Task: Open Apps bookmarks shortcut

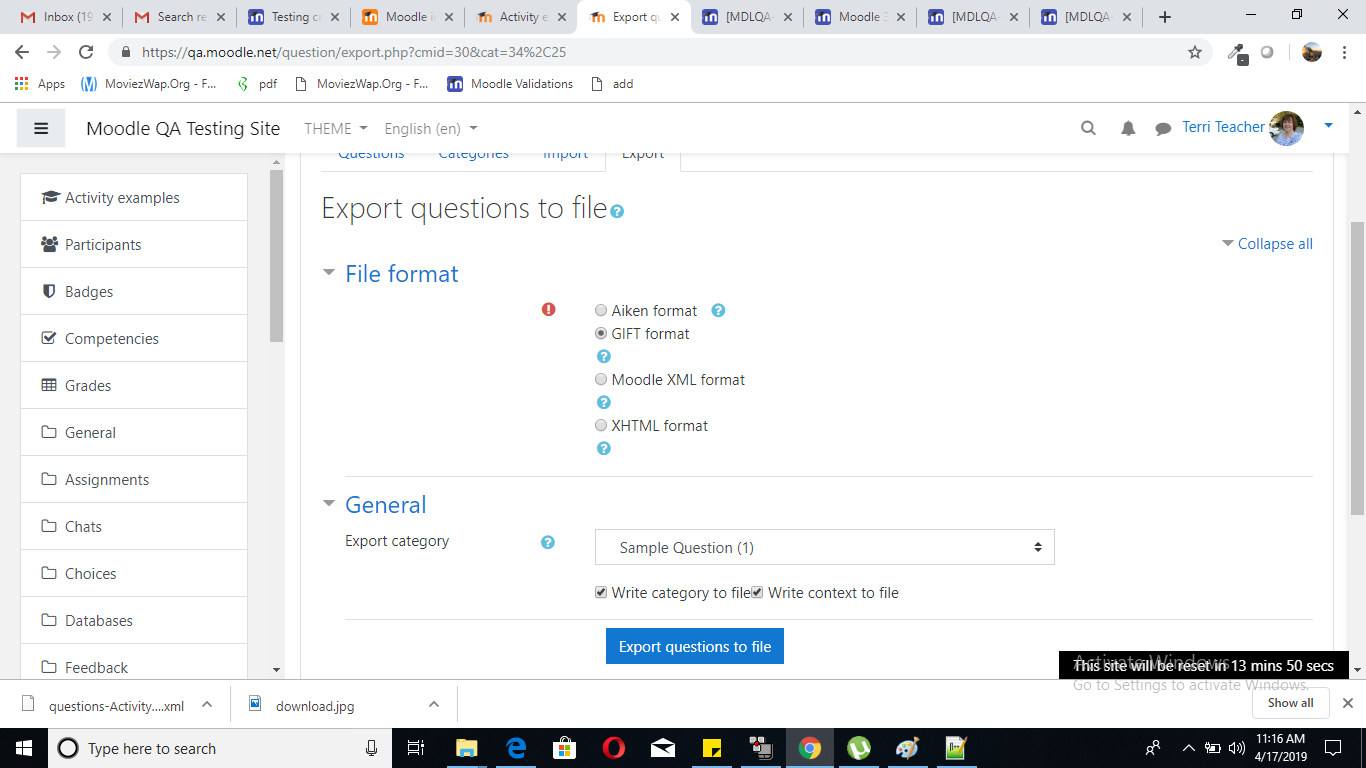Action: [40, 84]
